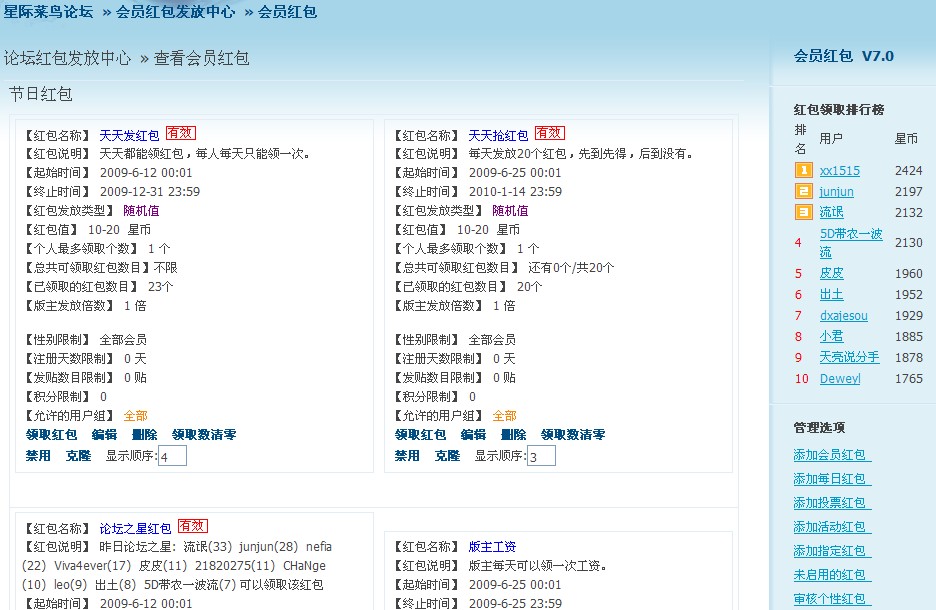Open user Deweyl in ranking
This screenshot has width=936, height=610.
click(840, 378)
